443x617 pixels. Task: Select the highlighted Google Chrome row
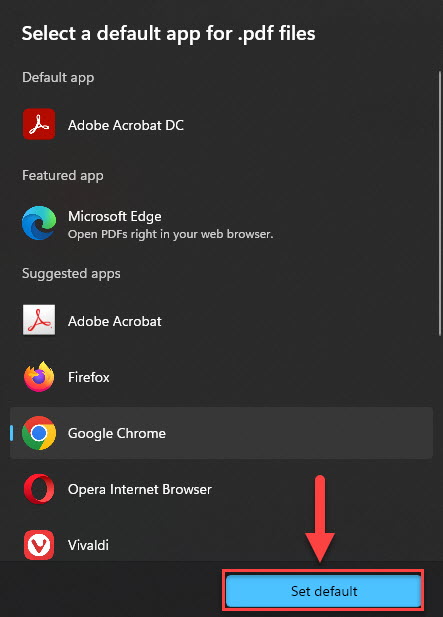pyautogui.click(x=222, y=433)
